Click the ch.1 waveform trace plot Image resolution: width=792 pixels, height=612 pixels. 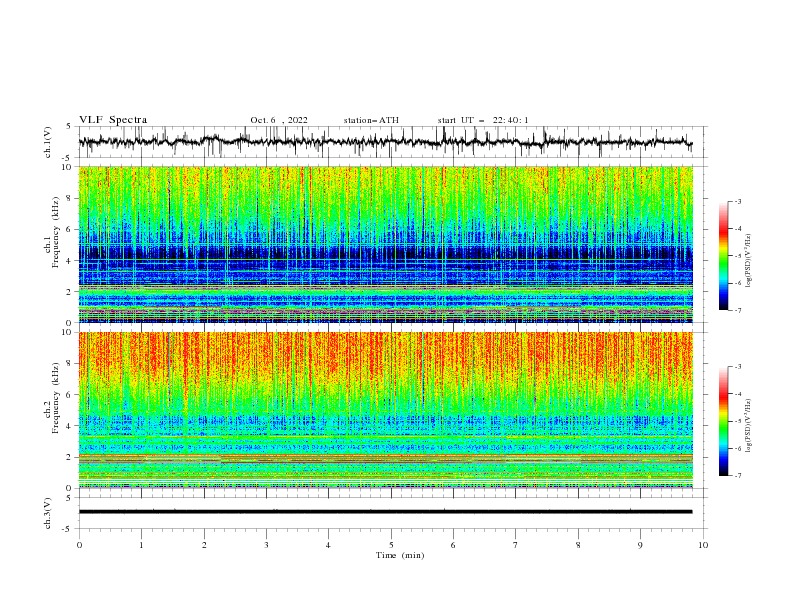point(385,142)
